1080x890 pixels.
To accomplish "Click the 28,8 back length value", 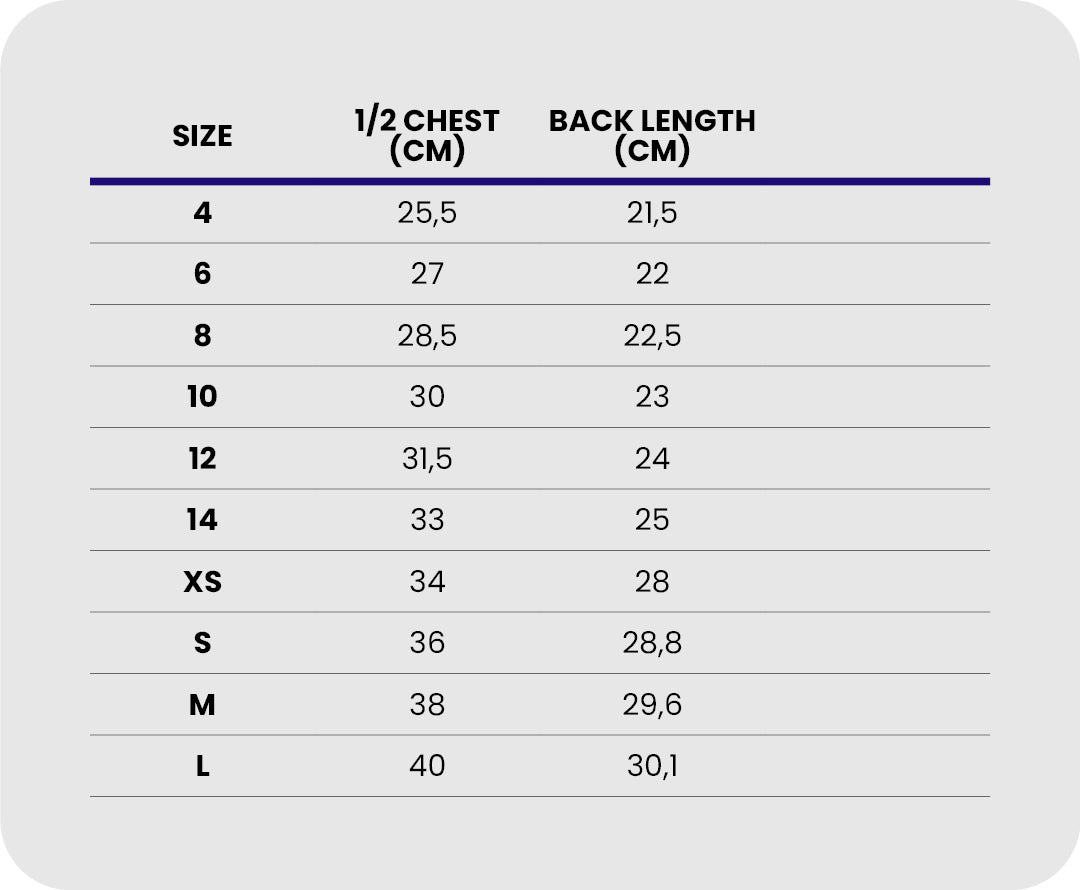I will pyautogui.click(x=652, y=643).
